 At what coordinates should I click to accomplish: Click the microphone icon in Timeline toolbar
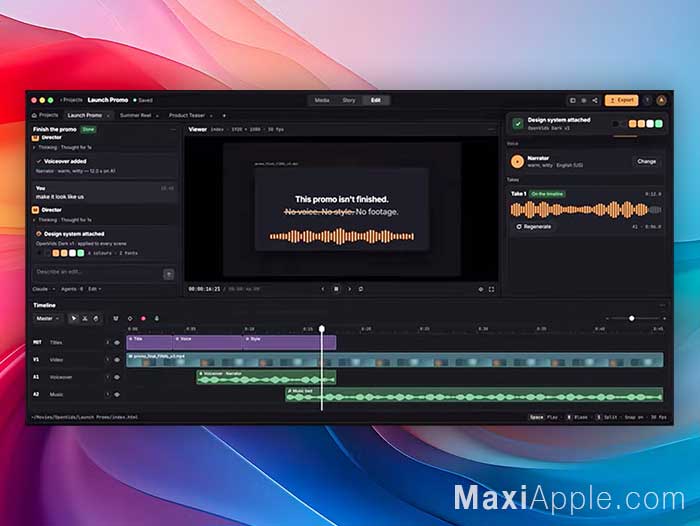tap(156, 318)
